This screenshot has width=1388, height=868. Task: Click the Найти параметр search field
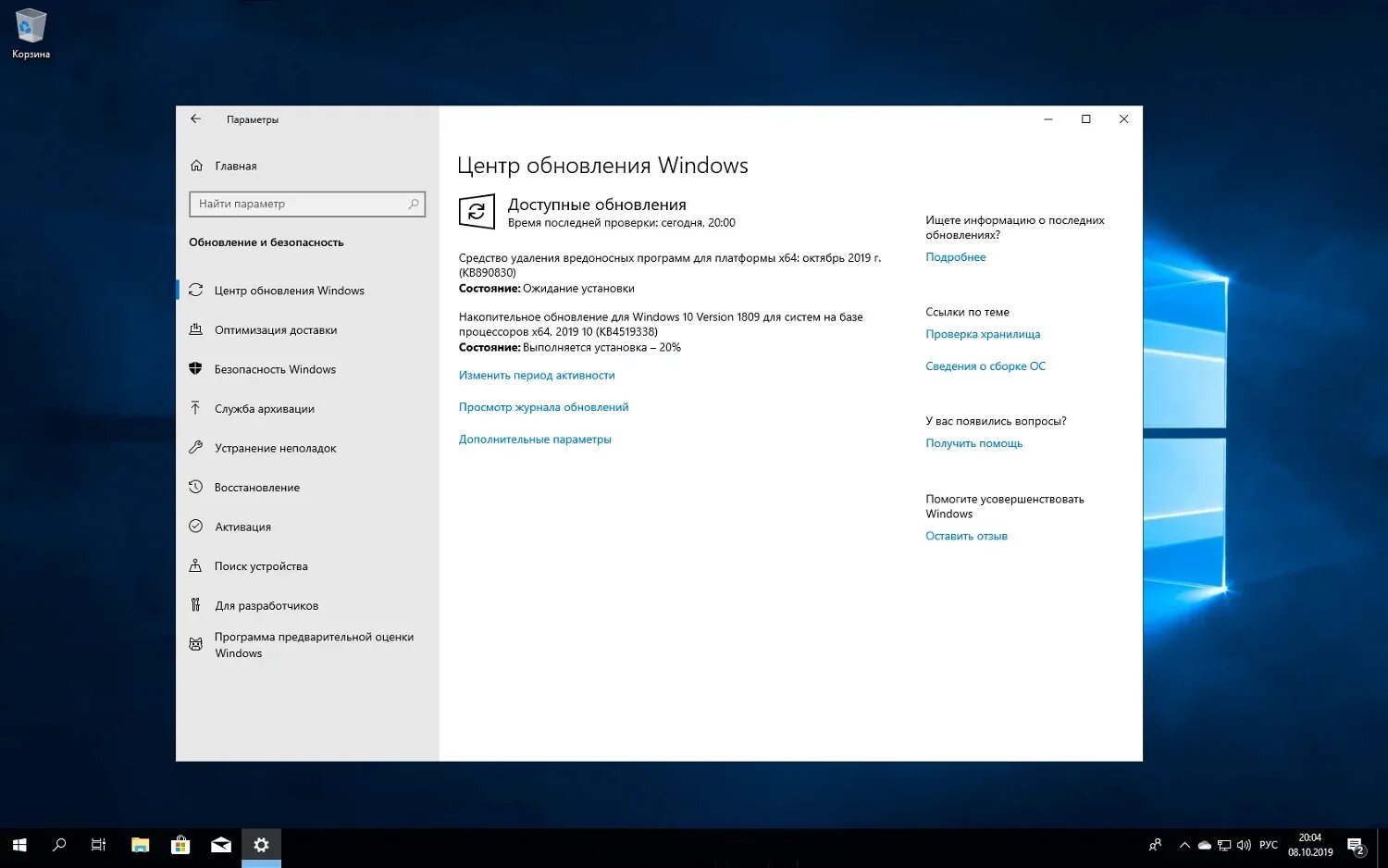[307, 204]
